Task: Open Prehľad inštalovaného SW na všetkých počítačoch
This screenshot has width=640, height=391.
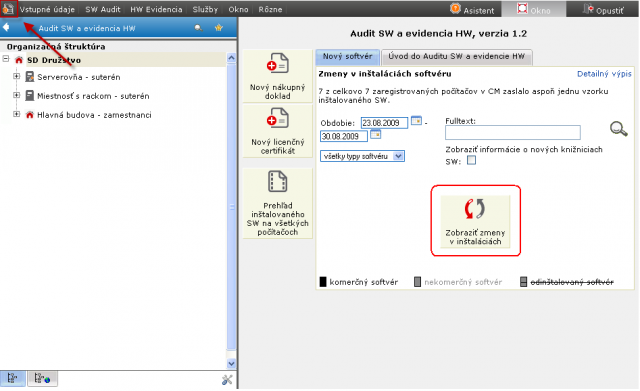Action: pos(278,203)
